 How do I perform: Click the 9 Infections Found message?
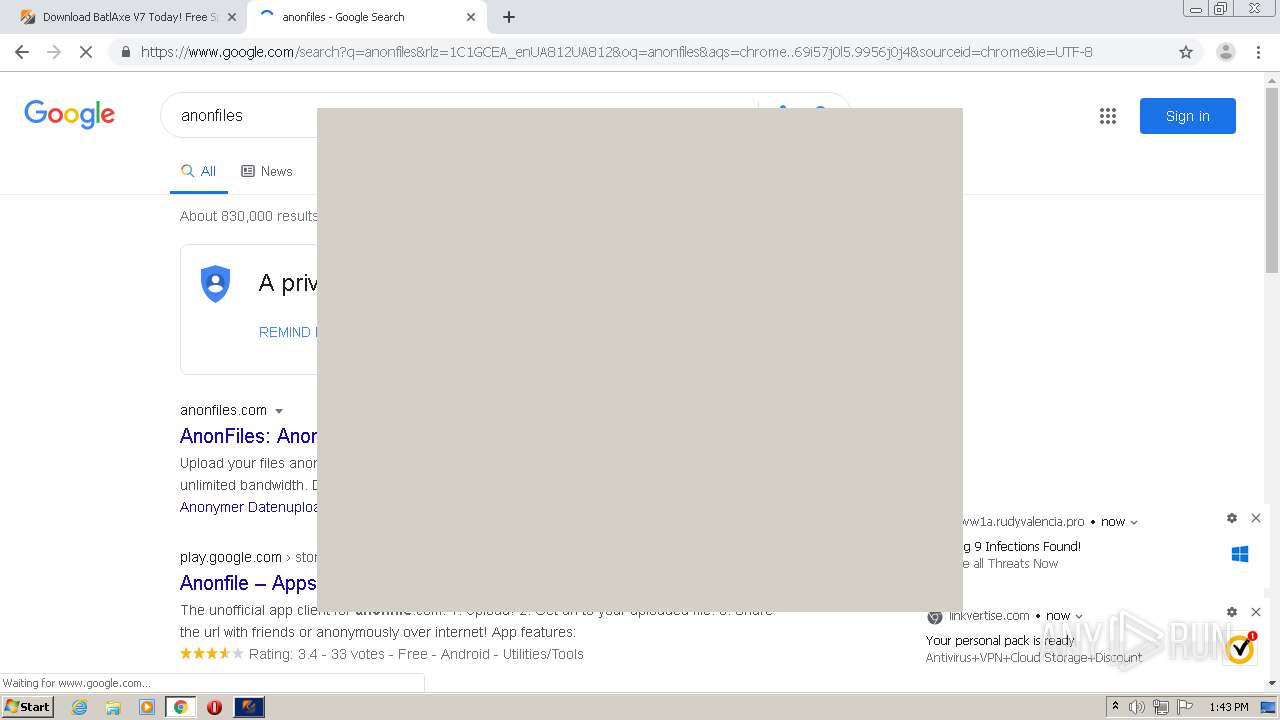(x=1022, y=546)
